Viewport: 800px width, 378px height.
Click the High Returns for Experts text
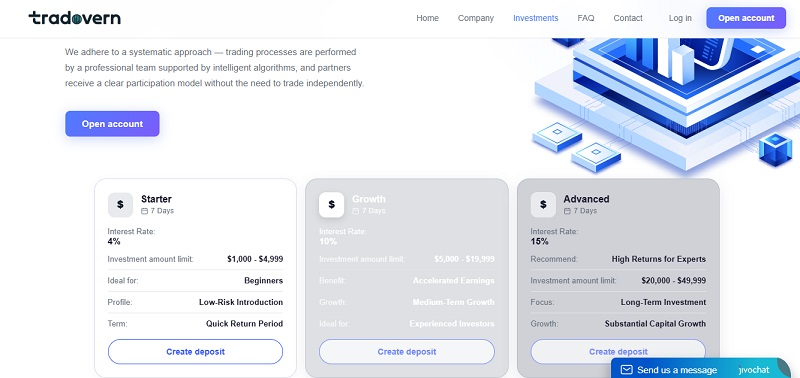[x=659, y=259]
